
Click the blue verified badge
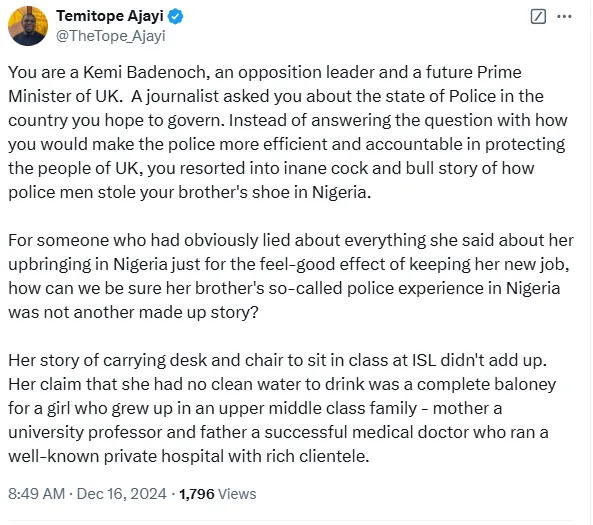(x=175, y=16)
